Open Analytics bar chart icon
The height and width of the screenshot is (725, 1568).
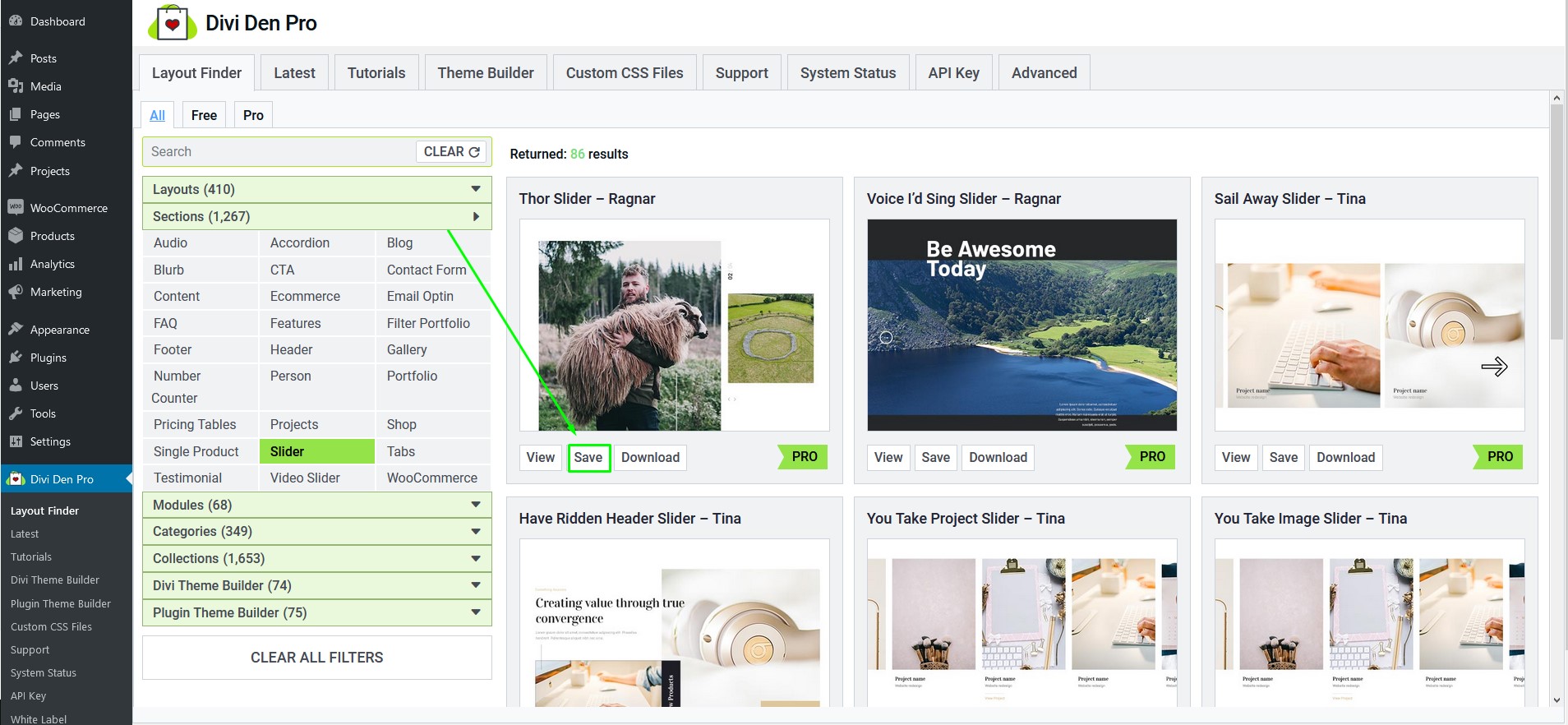point(15,264)
